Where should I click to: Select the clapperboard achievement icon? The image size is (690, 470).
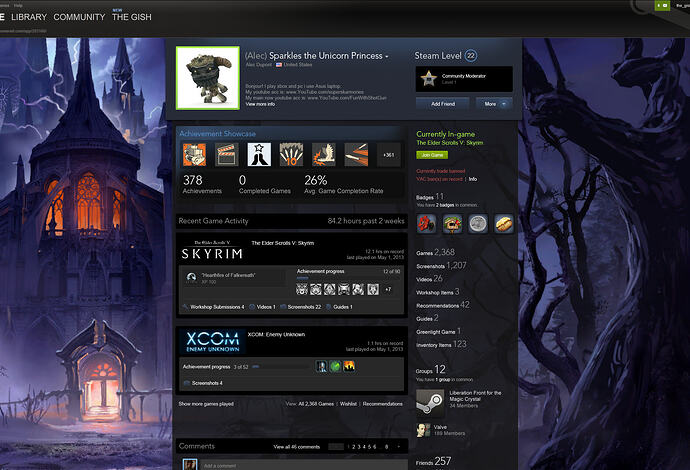pyautogui.click(x=227, y=154)
